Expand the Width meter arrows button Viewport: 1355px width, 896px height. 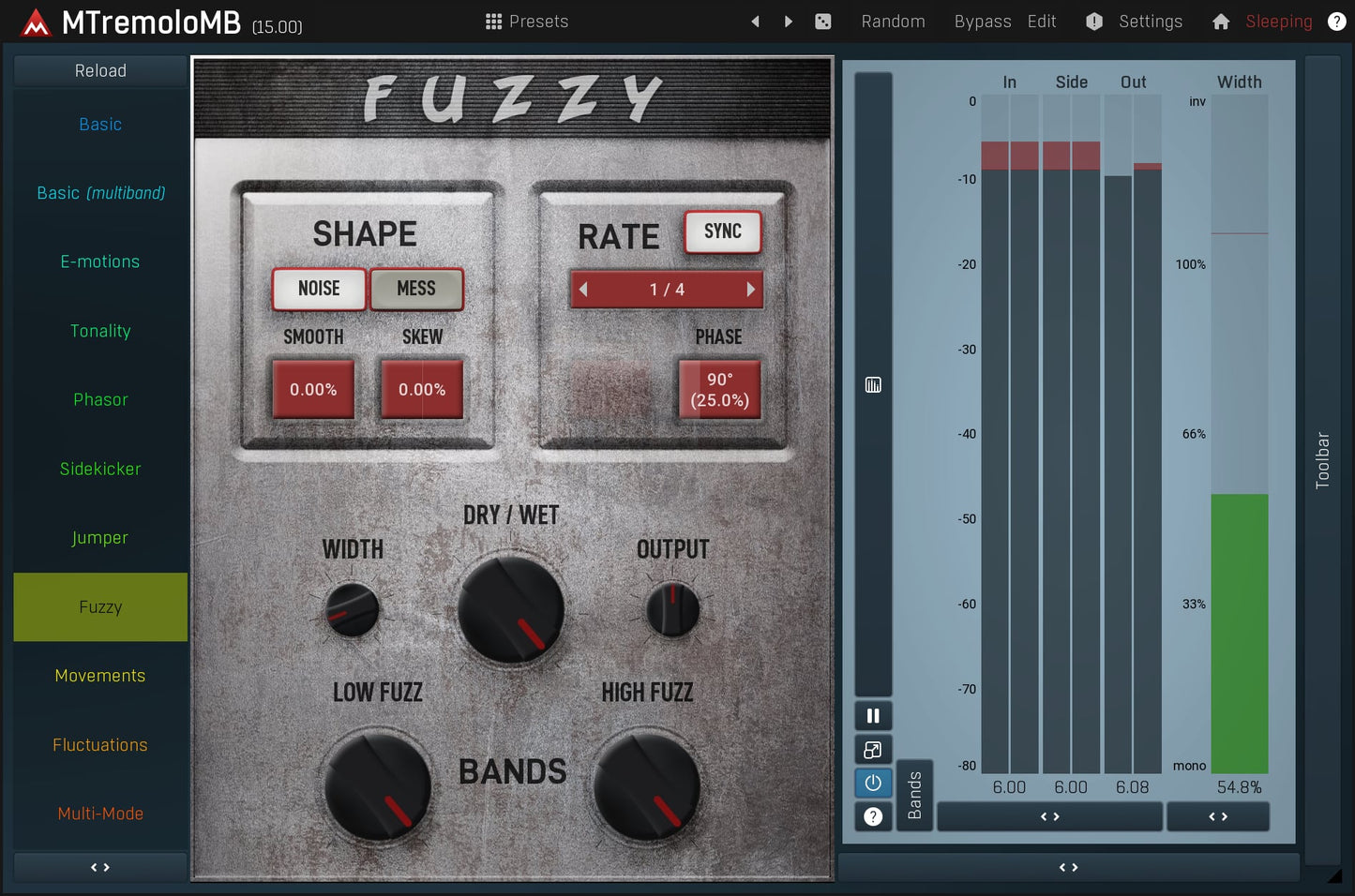[x=1218, y=816]
